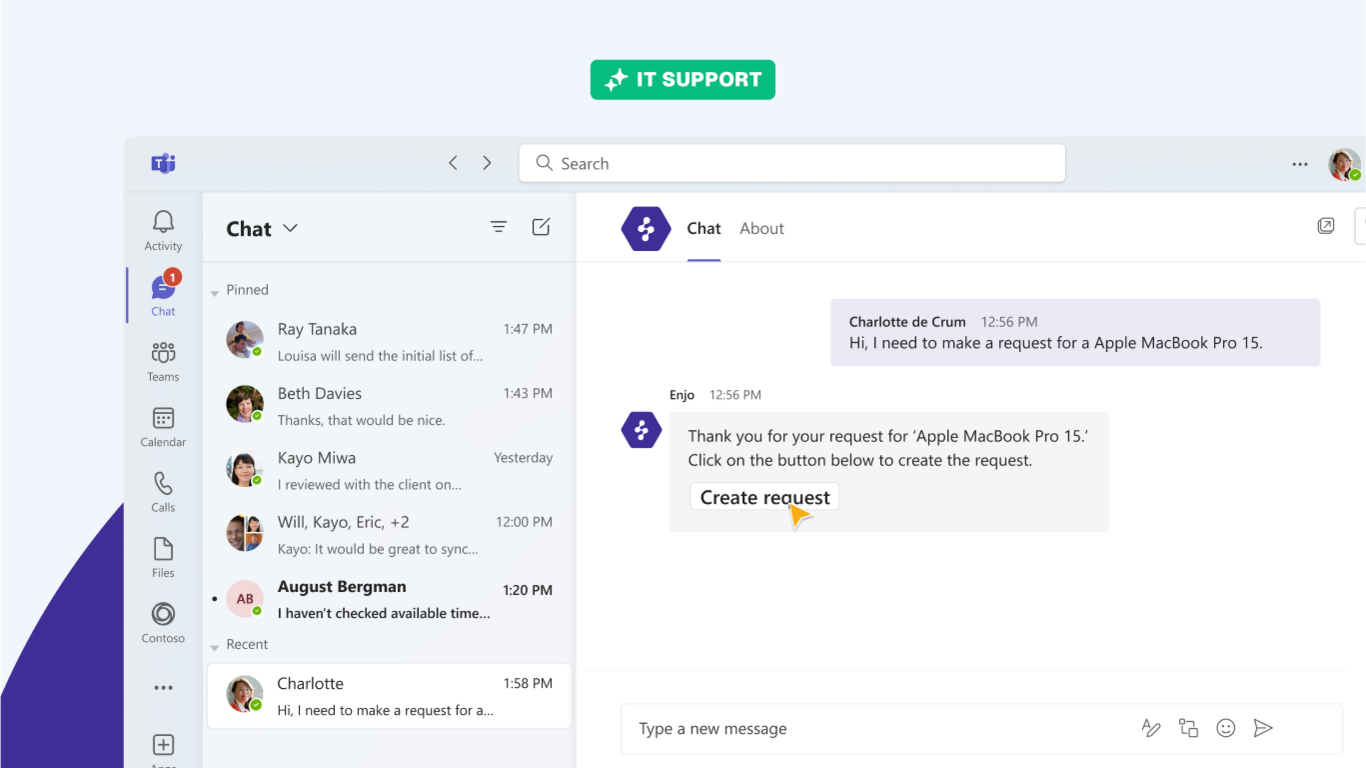1366x768 pixels.
Task: Switch to the About tab
Action: pyautogui.click(x=762, y=228)
